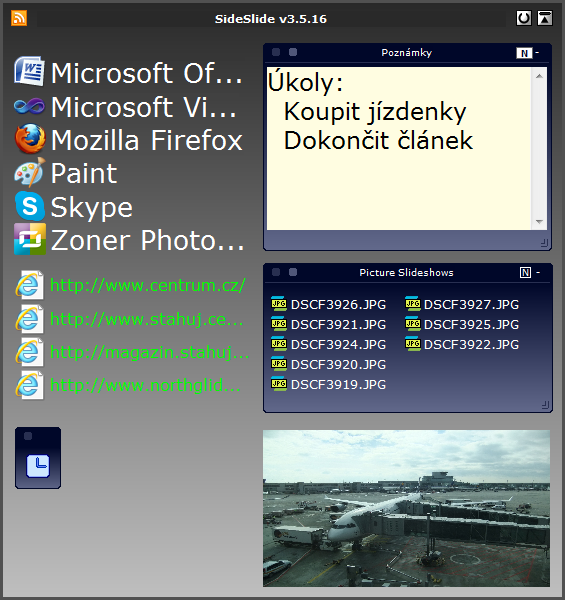Open the http://magazin.stahuj... link
This screenshot has width=565, height=600.
[150, 352]
